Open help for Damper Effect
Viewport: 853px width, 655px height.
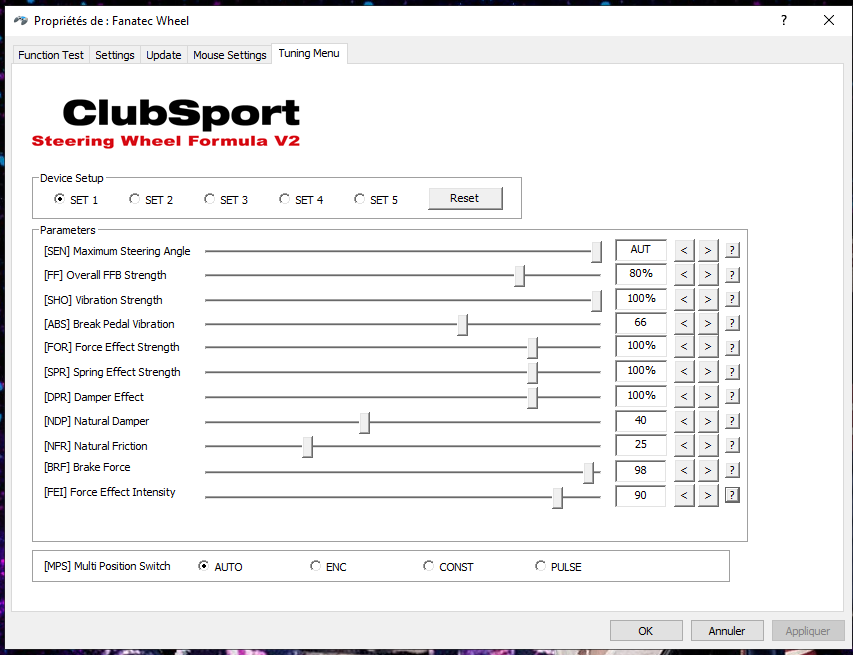pos(732,396)
